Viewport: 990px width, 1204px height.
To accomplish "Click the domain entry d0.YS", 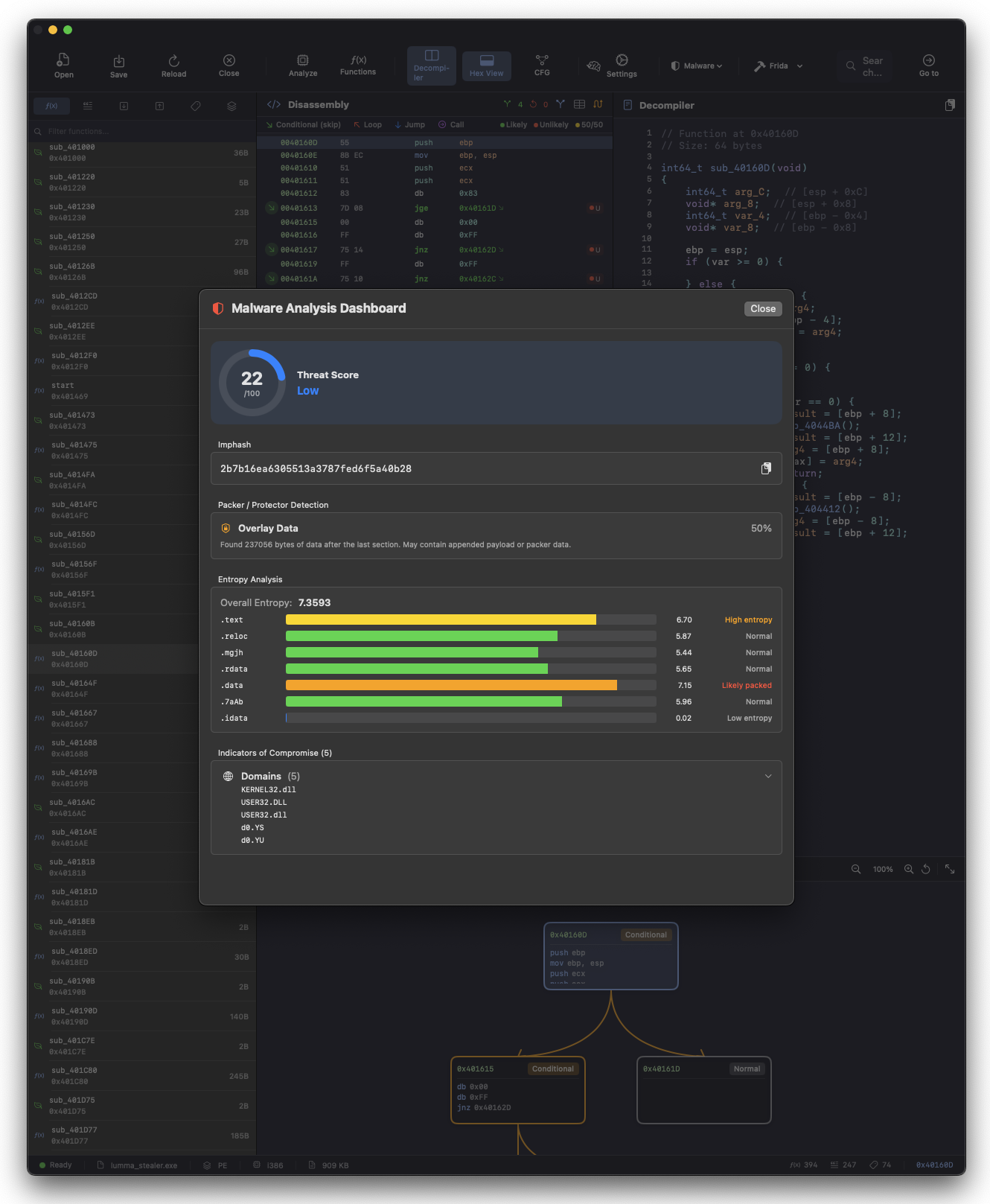I will (252, 828).
